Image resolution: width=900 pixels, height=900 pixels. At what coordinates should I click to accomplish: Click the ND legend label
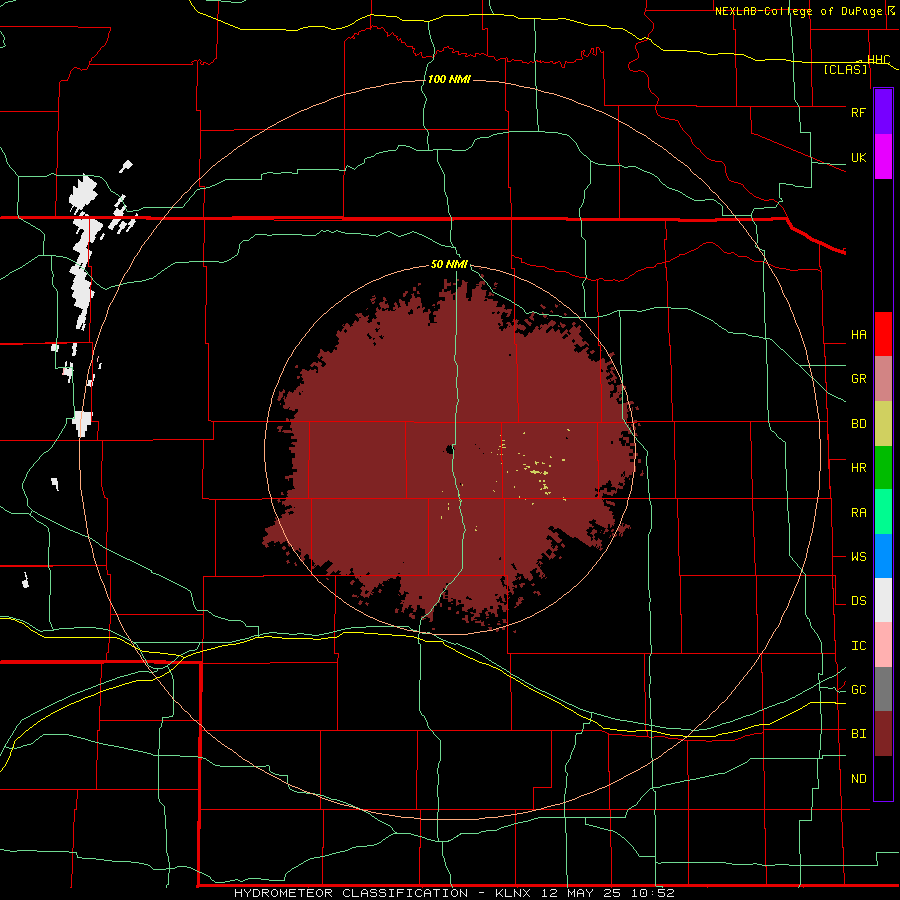pos(858,779)
